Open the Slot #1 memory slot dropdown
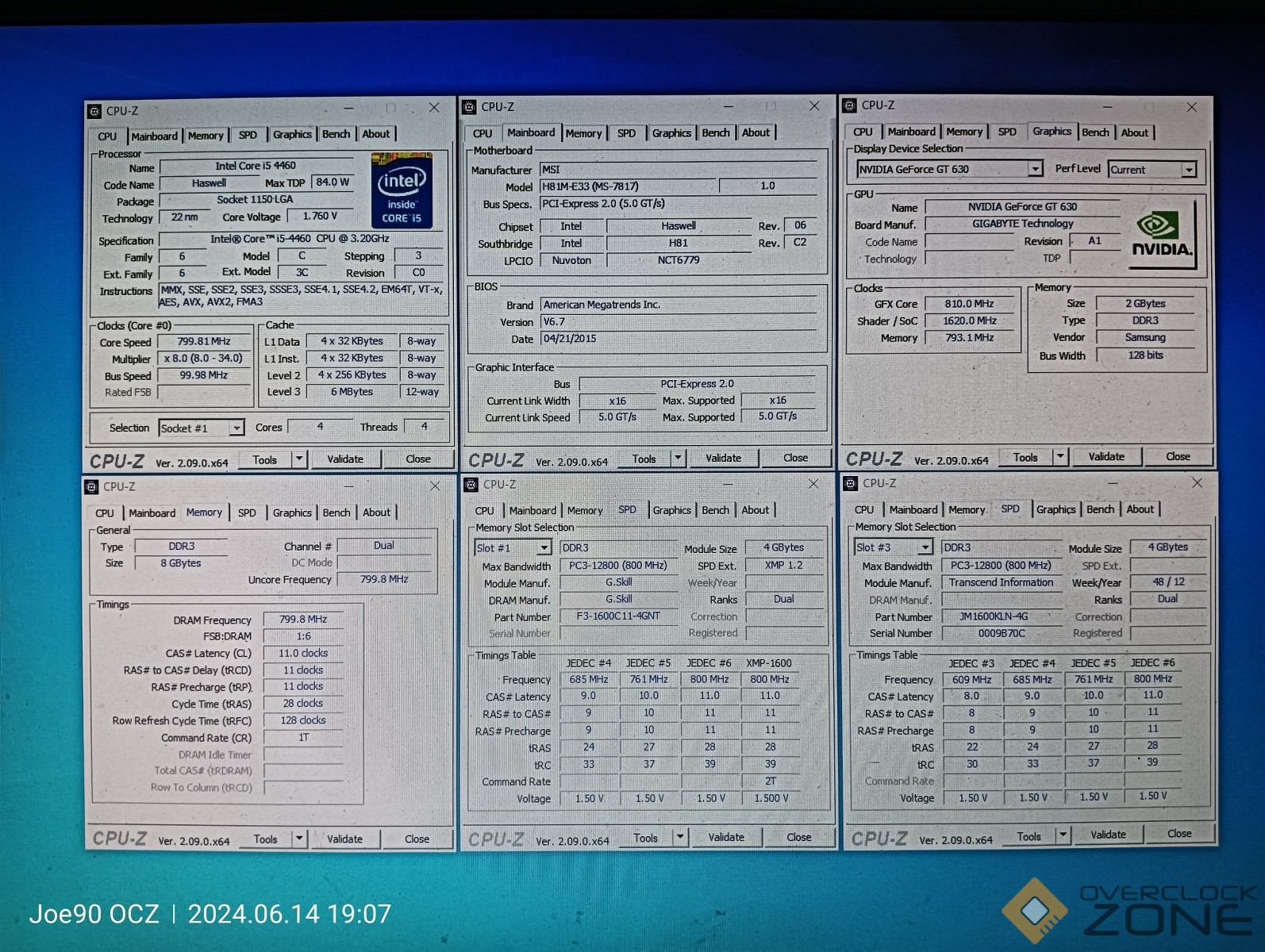The width and height of the screenshot is (1265, 952). pyautogui.click(x=544, y=548)
